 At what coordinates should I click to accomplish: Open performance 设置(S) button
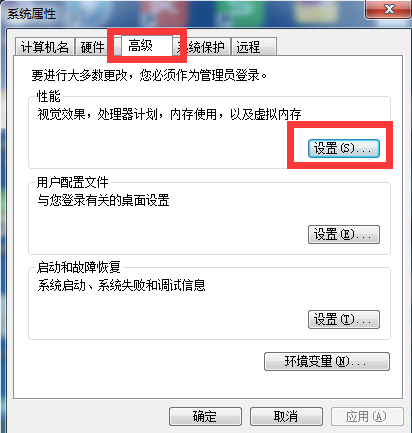pos(344,148)
